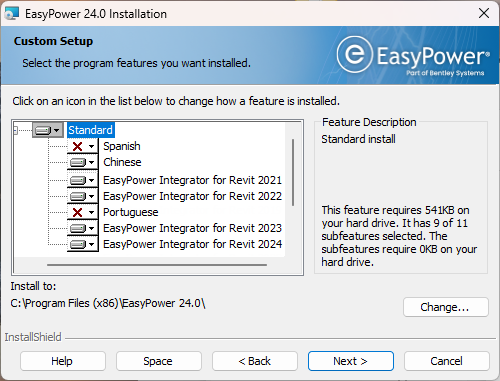
Task: Click the installer icon in the title bar
Action: point(12,13)
